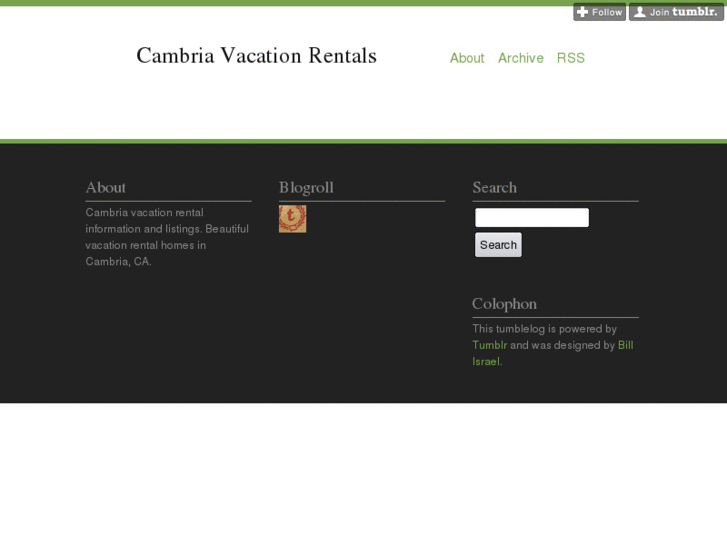727x545 pixels.
Task: Click the Tumblr blogroll avatar icon
Action: click(293, 219)
